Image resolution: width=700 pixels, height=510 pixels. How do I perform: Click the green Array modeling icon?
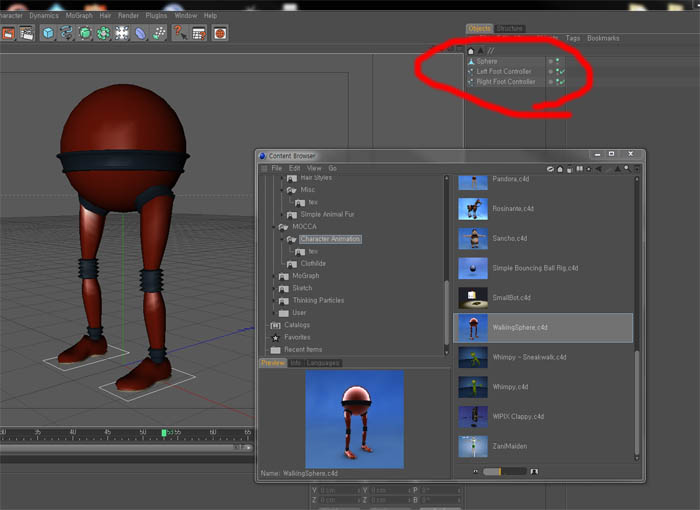click(x=103, y=33)
